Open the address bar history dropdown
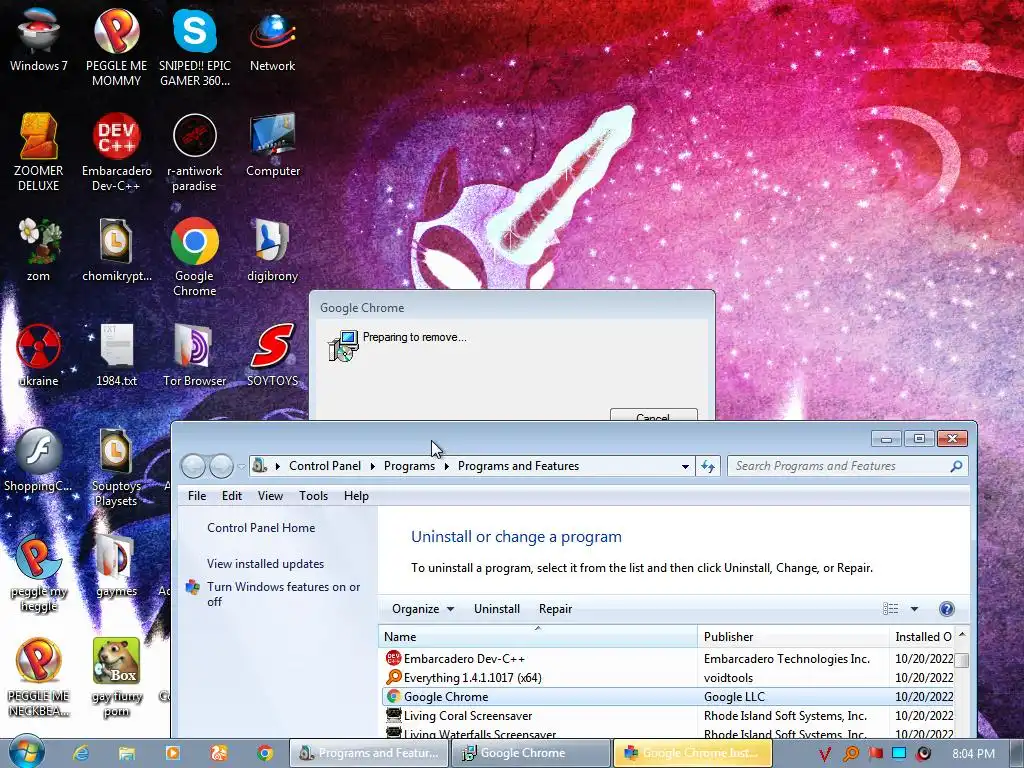The height and width of the screenshot is (768, 1024). [685, 466]
